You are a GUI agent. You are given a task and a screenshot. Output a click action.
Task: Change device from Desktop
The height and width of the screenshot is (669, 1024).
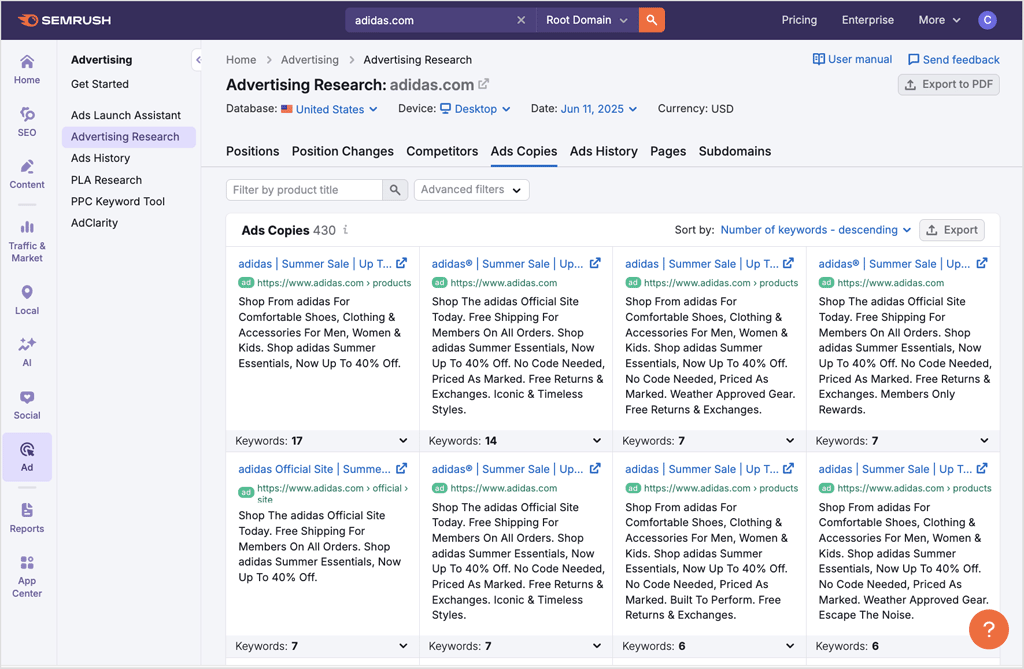pyautogui.click(x=475, y=109)
